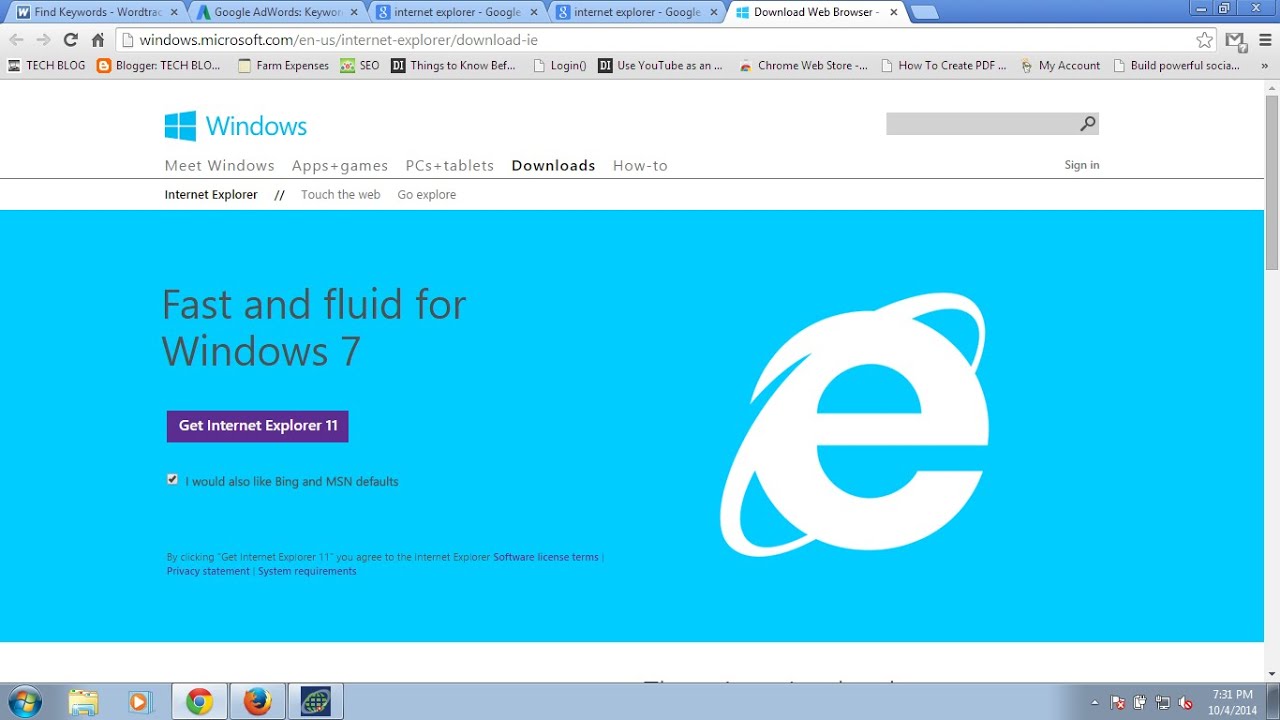Select the Download Web Browser tab

pyautogui.click(x=816, y=12)
